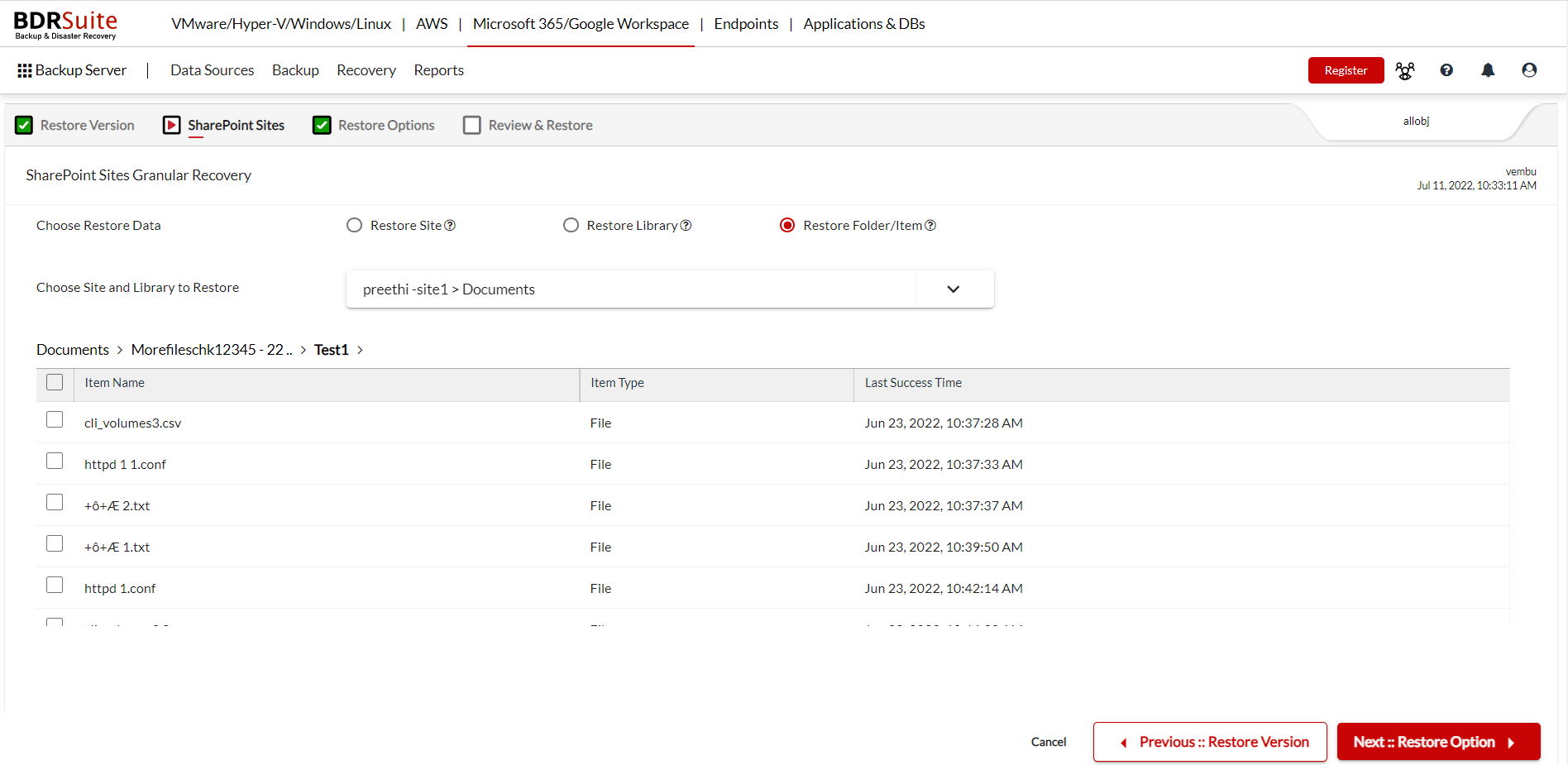
Task: Navigate to Morefileschk12345 breadcrumb
Action: 212,350
